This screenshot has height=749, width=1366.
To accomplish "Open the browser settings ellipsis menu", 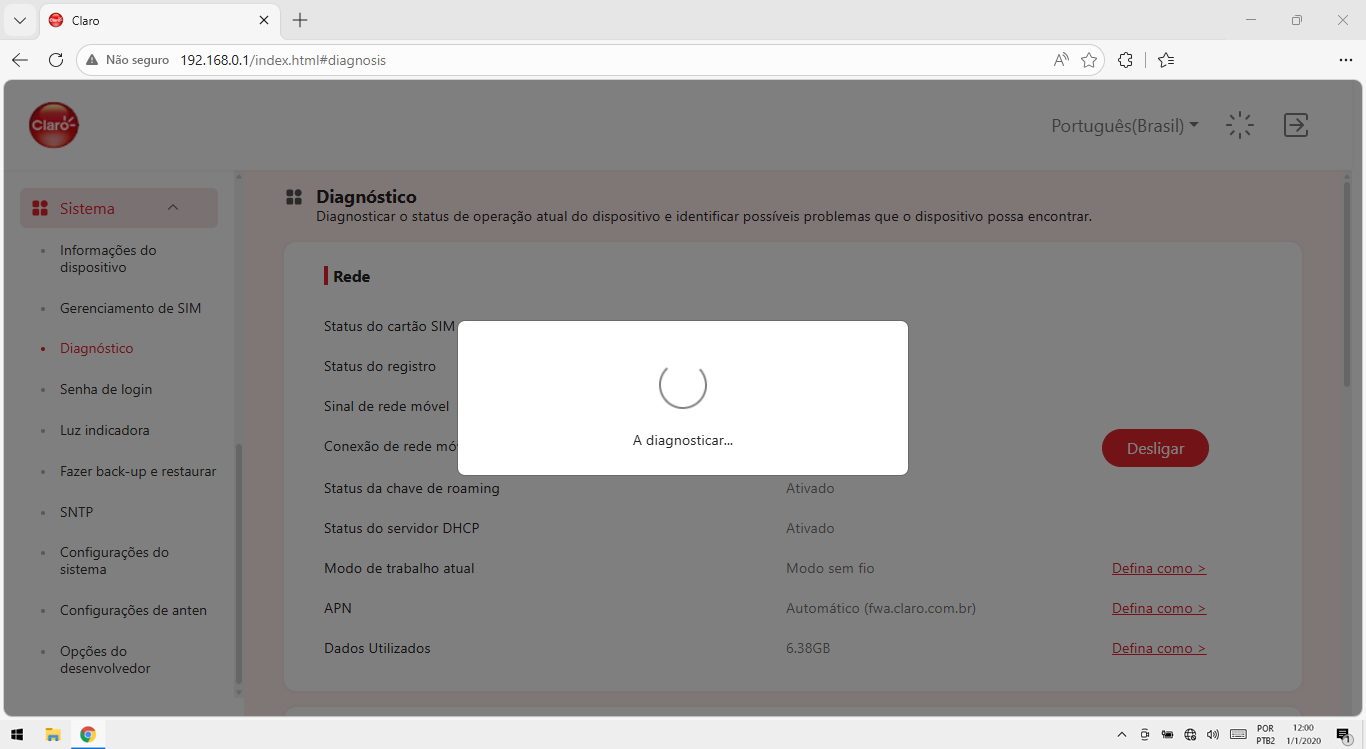I will pyautogui.click(x=1345, y=60).
